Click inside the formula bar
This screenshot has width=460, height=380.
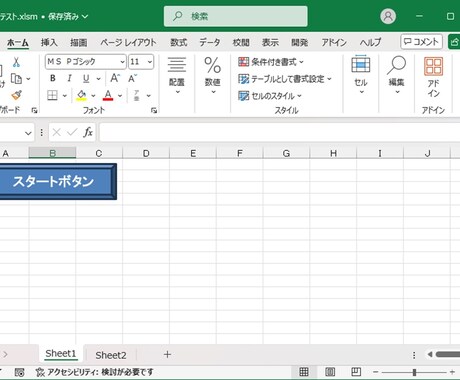pos(279,133)
